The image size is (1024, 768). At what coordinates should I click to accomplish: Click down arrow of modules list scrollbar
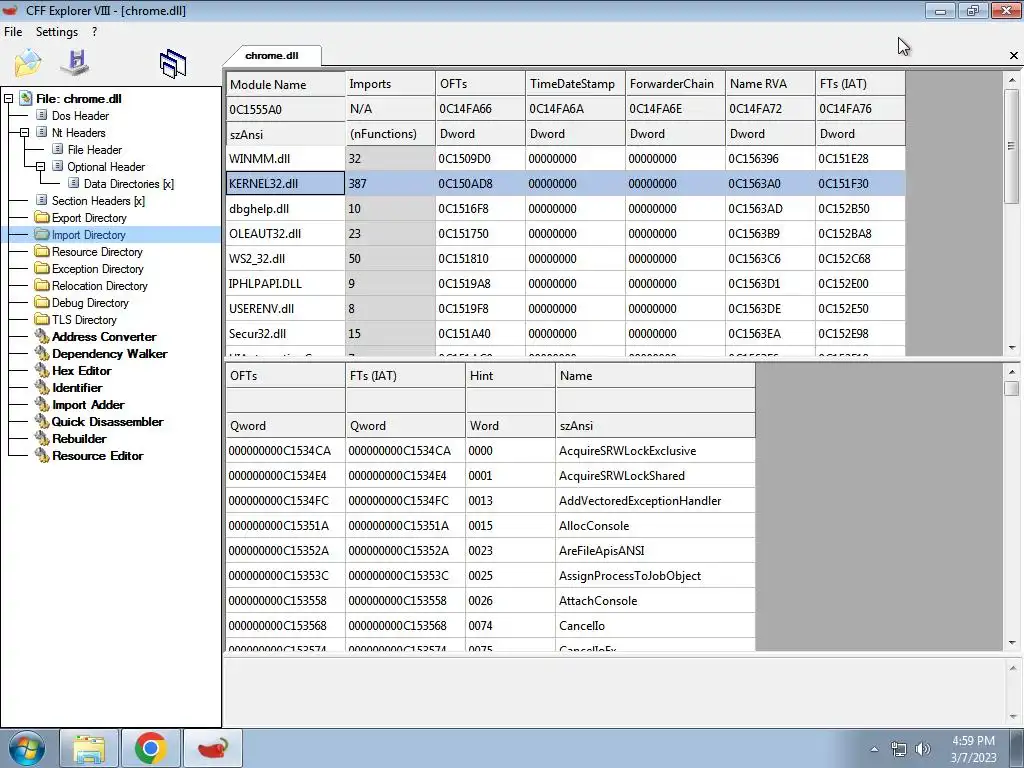click(1012, 348)
